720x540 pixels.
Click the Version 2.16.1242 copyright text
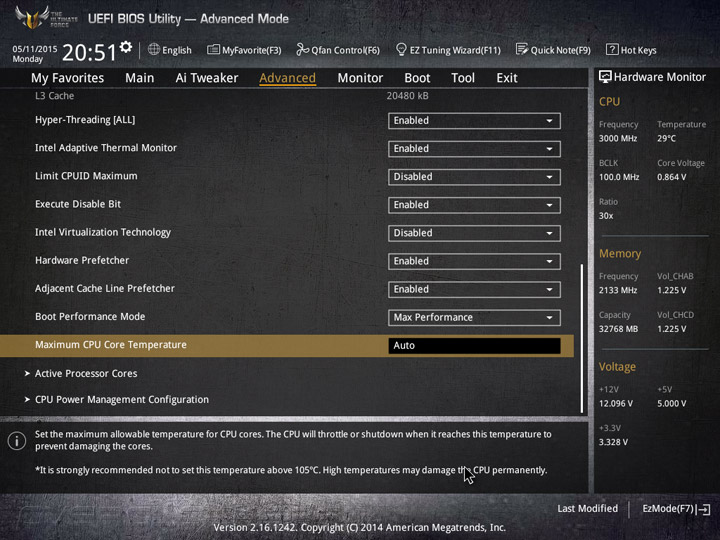click(x=360, y=528)
